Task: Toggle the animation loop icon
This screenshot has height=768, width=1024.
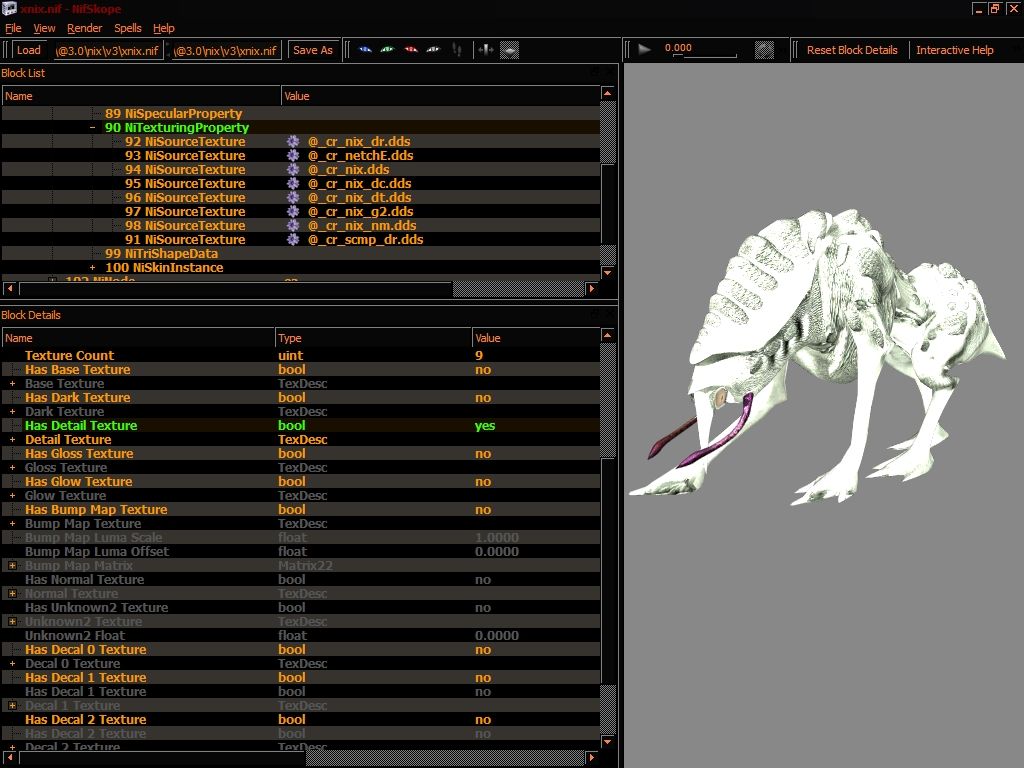Action: [x=764, y=50]
